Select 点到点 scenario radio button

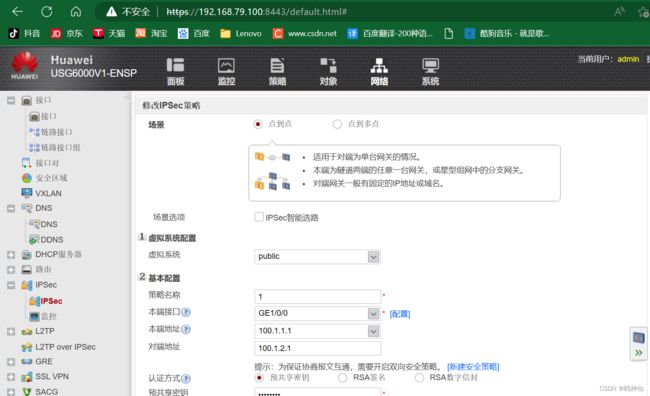[258, 124]
